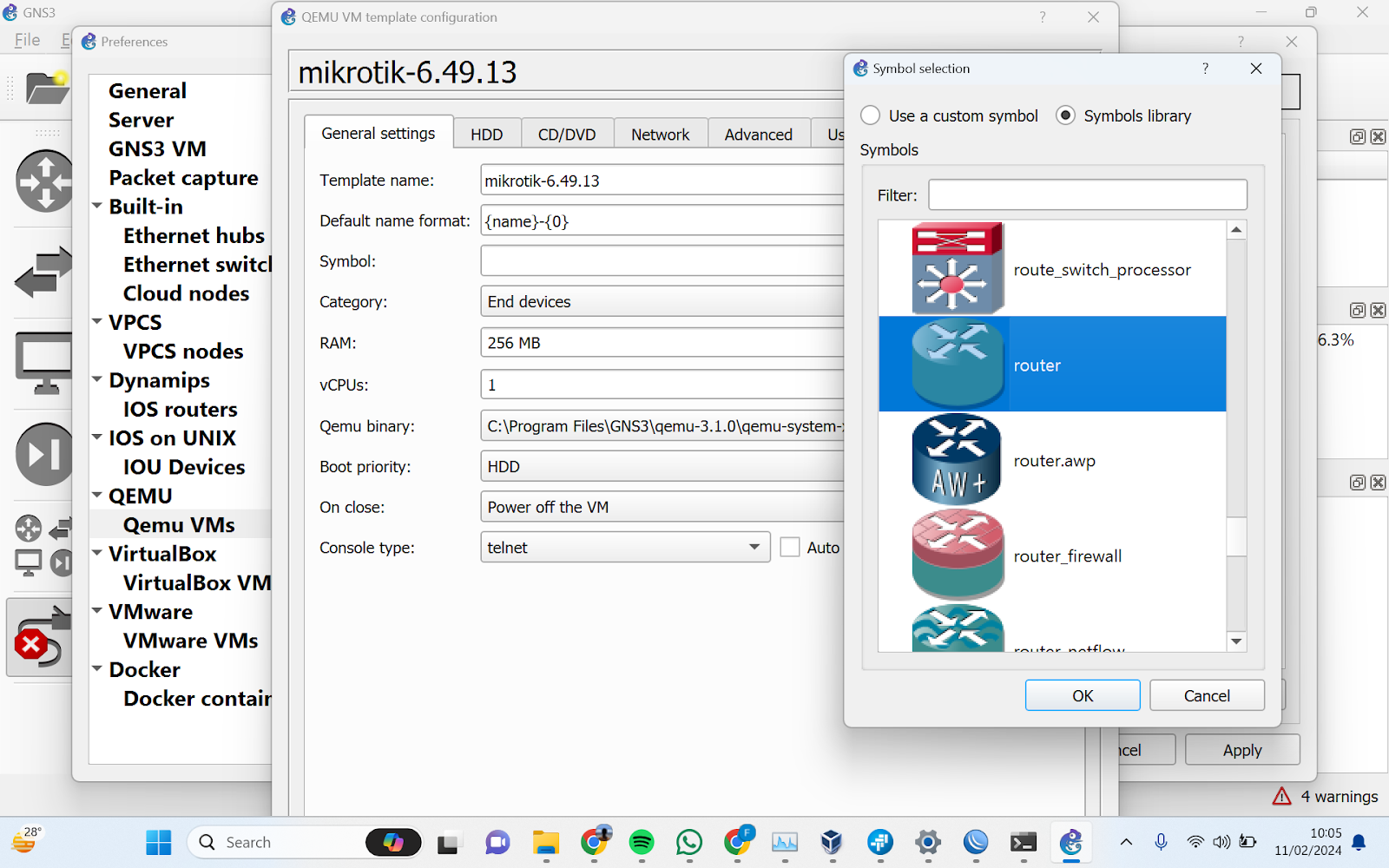This screenshot has width=1389, height=868.
Task: Browse all devices icon in GNS3 sidebar
Action: (x=43, y=545)
